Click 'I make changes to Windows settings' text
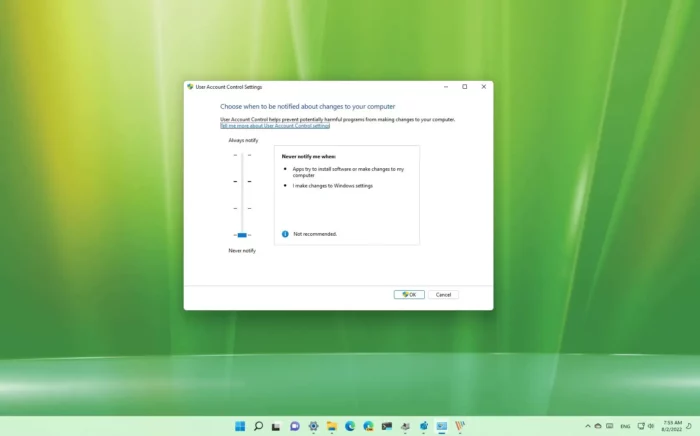Screen dimensions: 700x436 click(x=333, y=186)
